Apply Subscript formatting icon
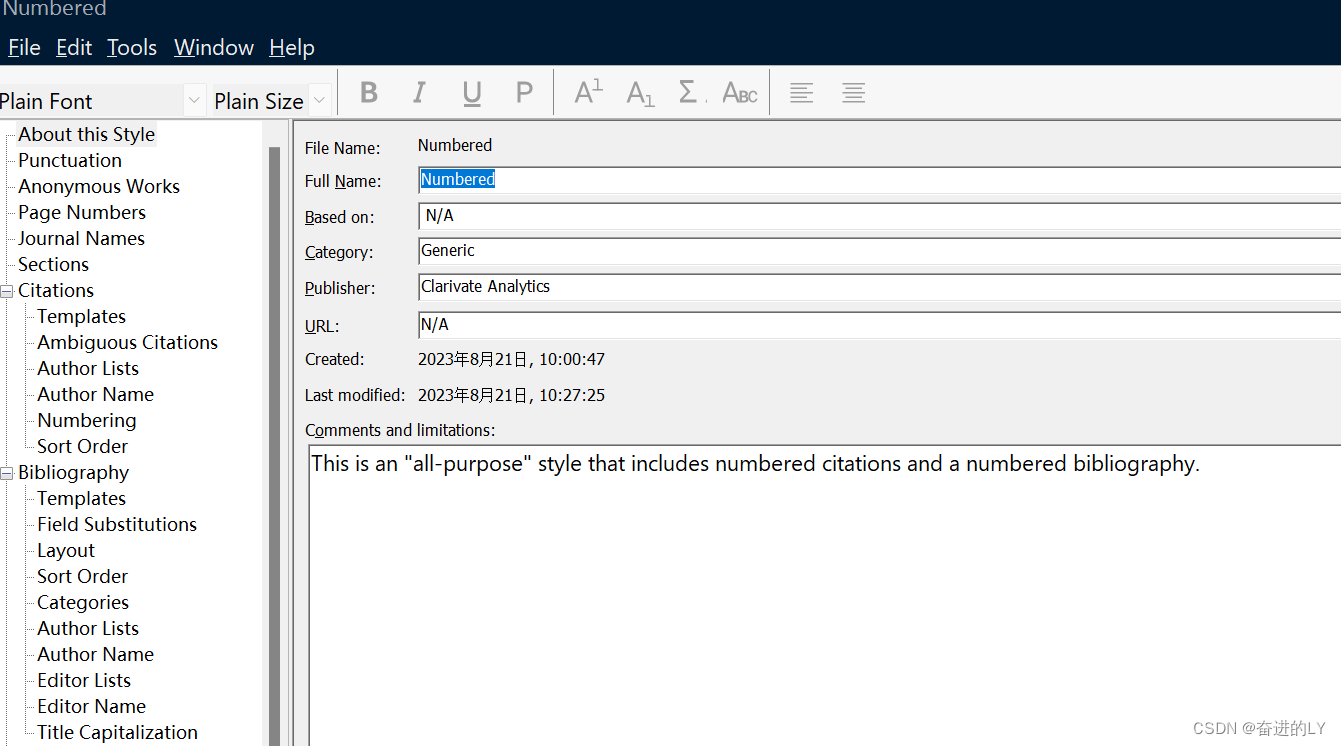The image size is (1341, 746). 640,93
